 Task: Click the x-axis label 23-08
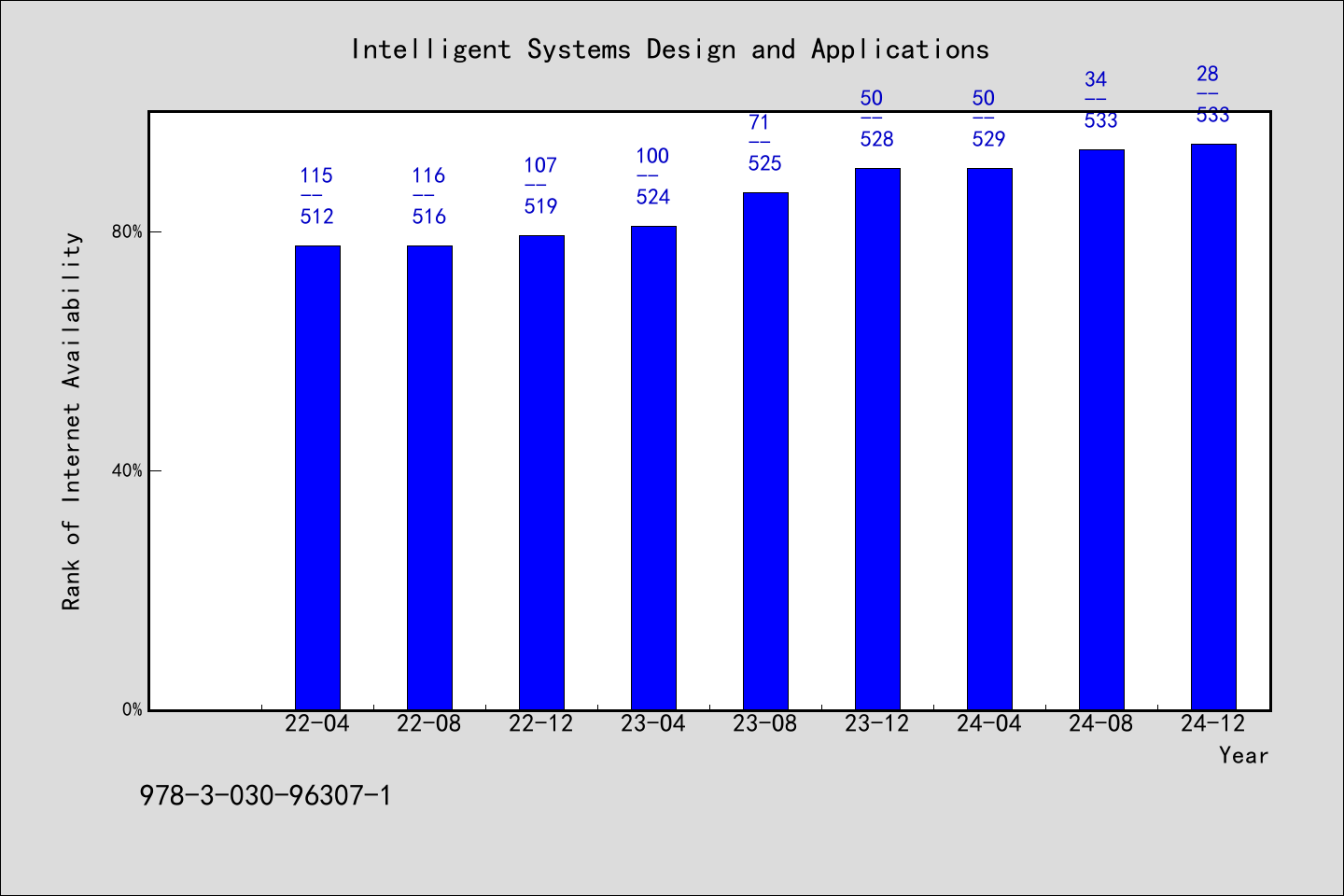click(765, 723)
